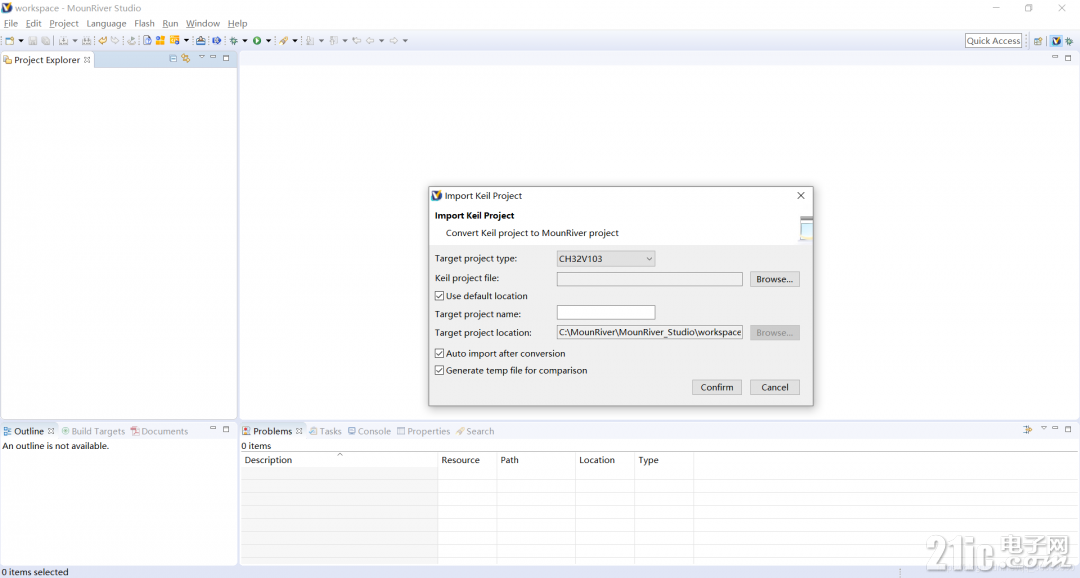Expand the Debug icon dropdown arrow

tap(245, 41)
